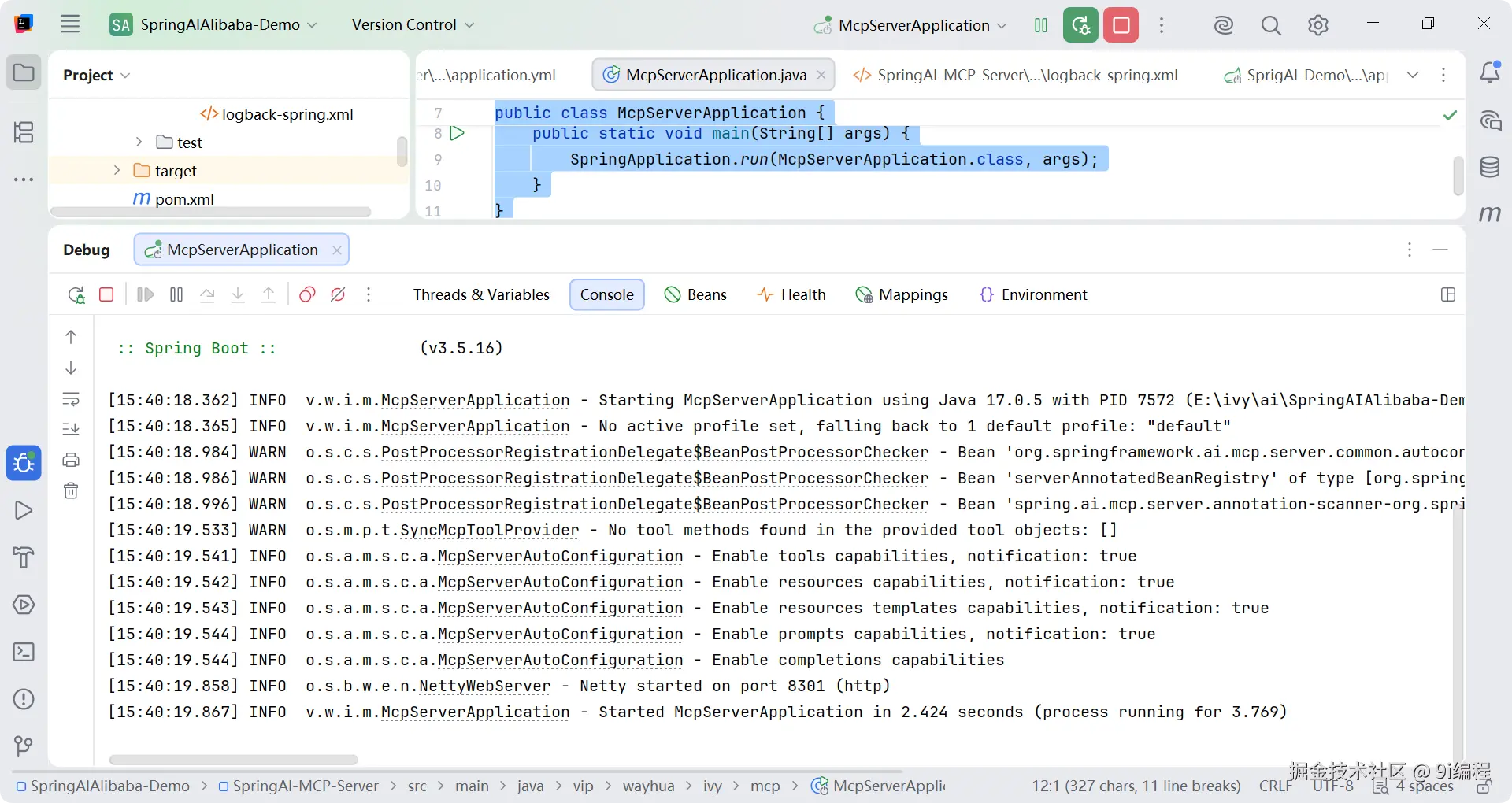Toggle soft-wrap in the console
The height and width of the screenshot is (803, 1512).
71,398
